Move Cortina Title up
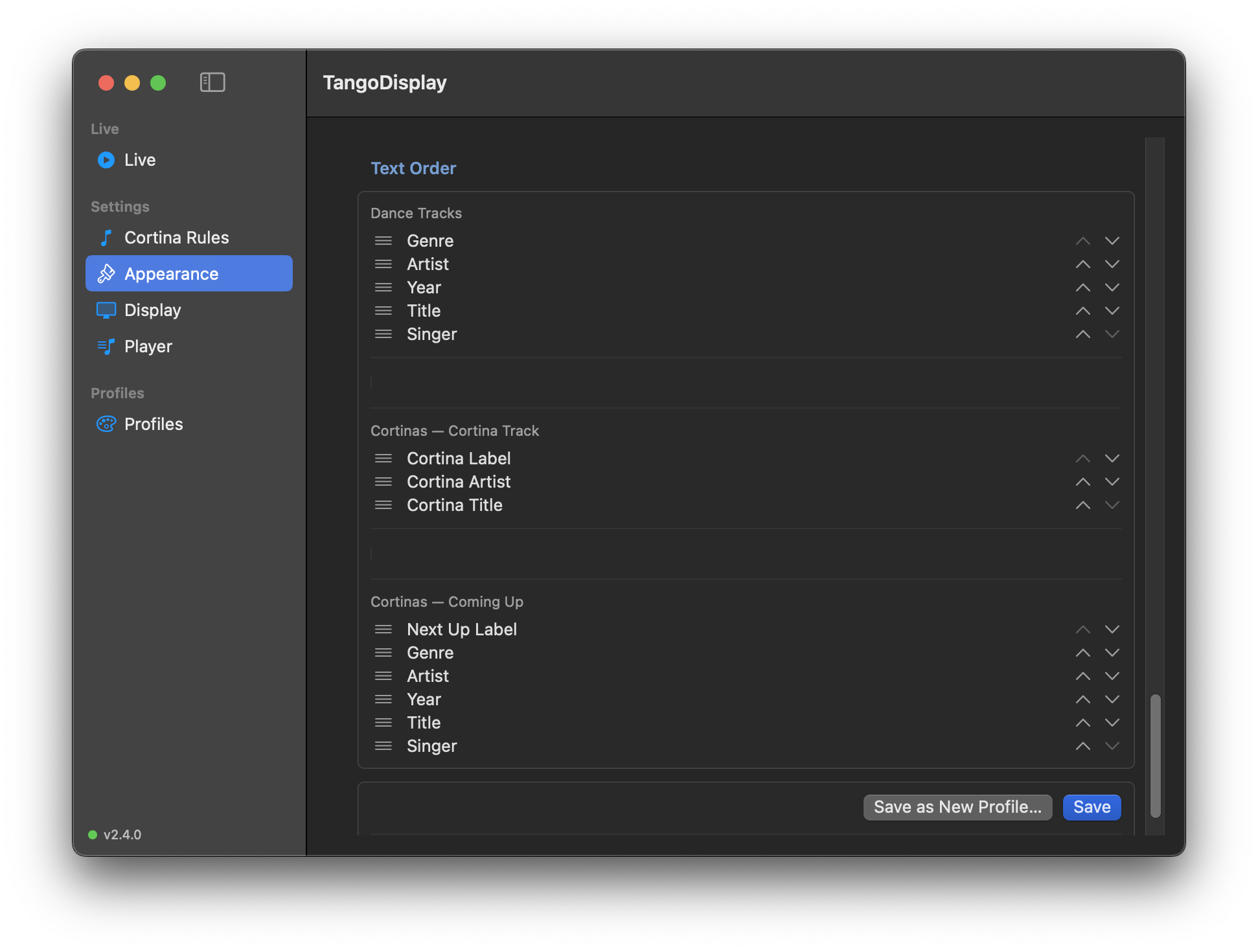 [1082, 505]
